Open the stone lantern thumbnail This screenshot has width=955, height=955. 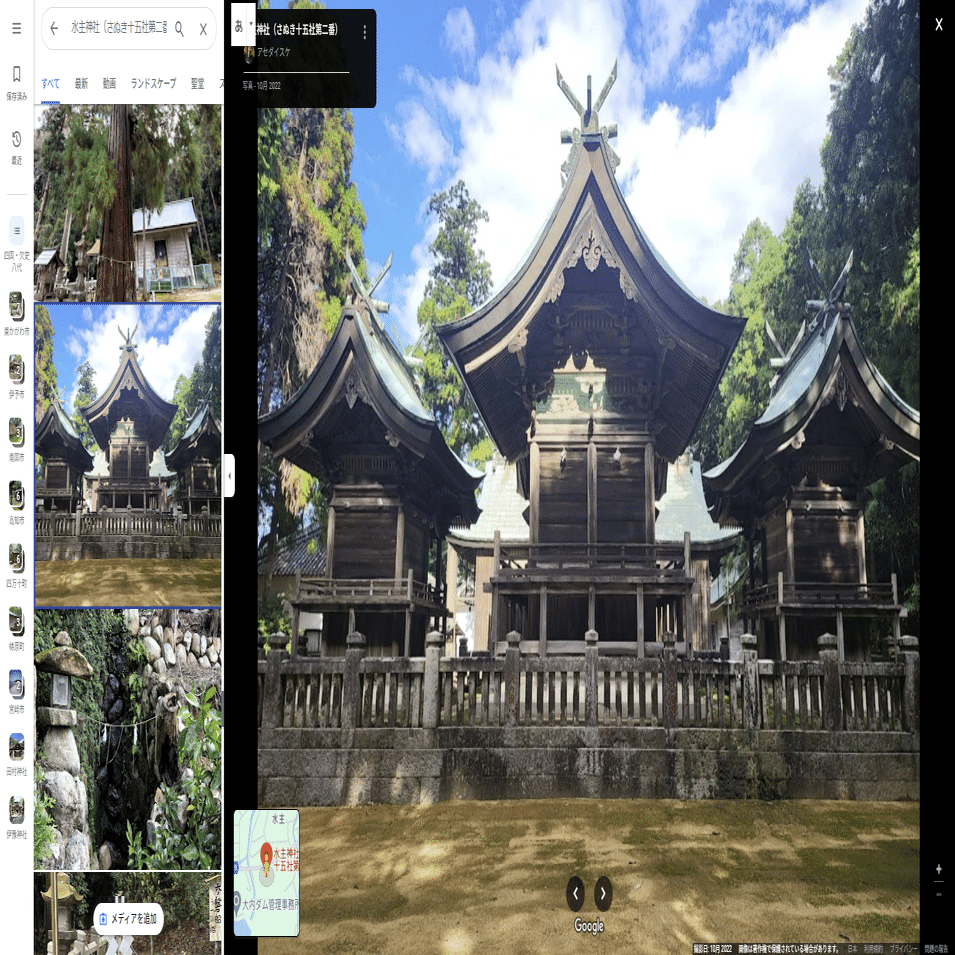click(x=128, y=739)
